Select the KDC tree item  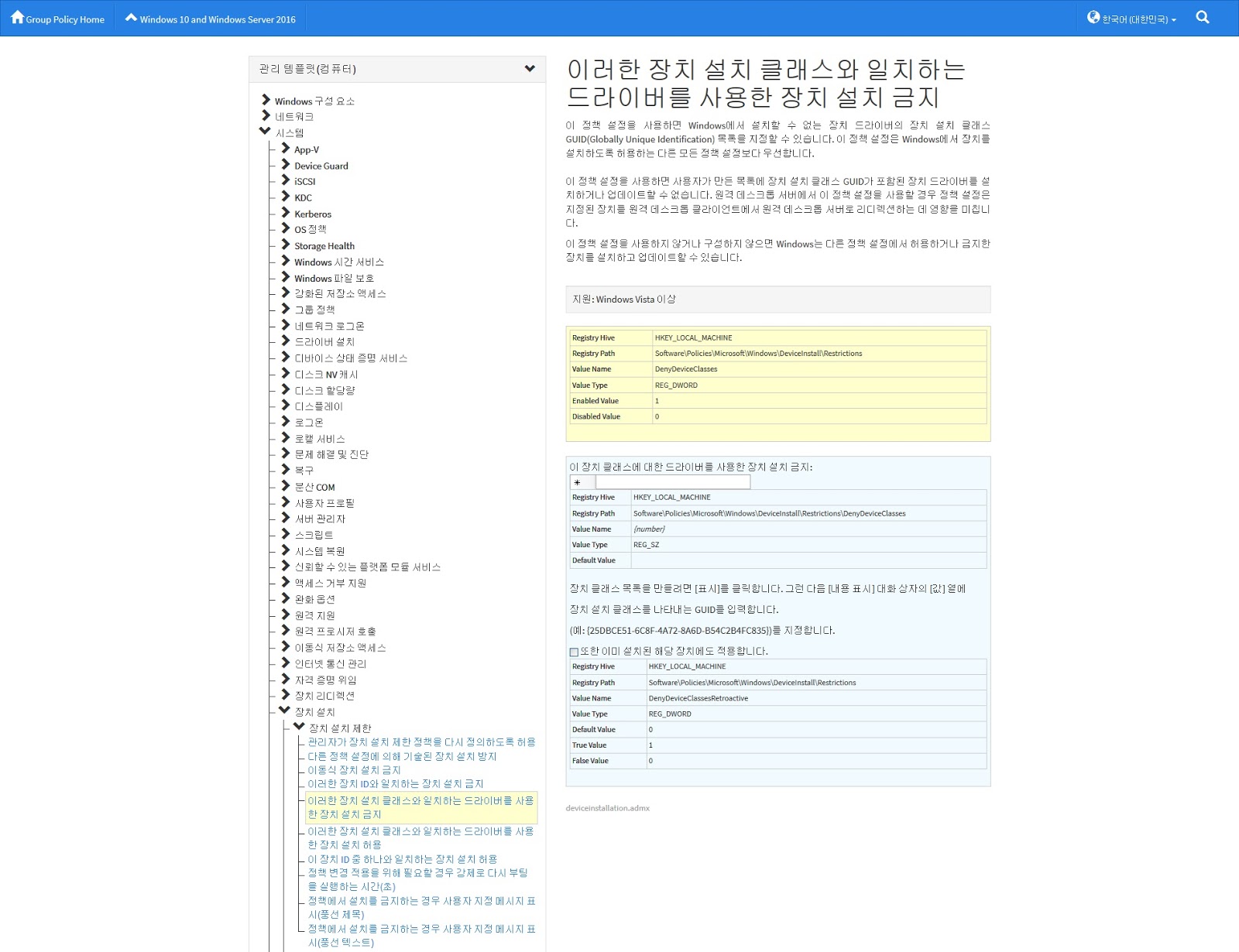pyautogui.click(x=303, y=197)
